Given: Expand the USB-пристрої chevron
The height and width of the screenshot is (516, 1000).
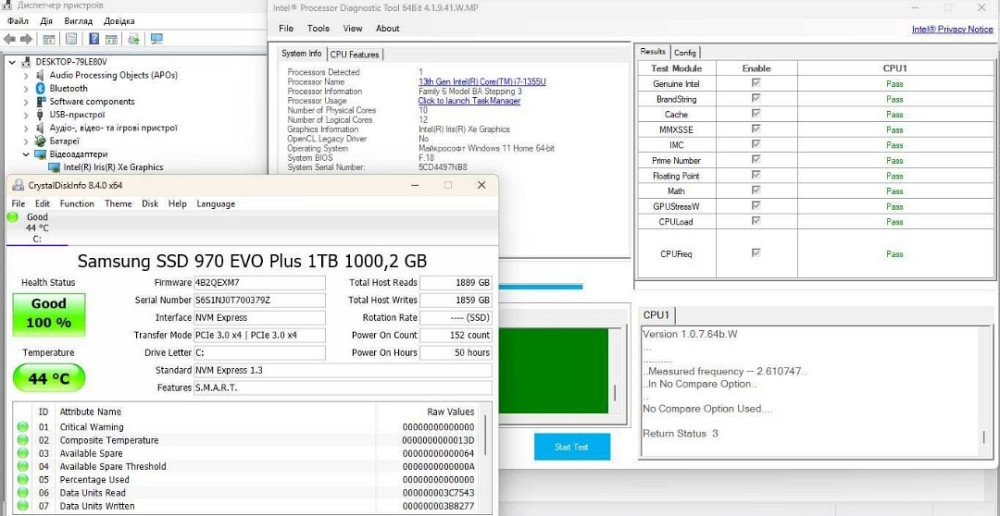Looking at the screenshot, I should click(26, 115).
